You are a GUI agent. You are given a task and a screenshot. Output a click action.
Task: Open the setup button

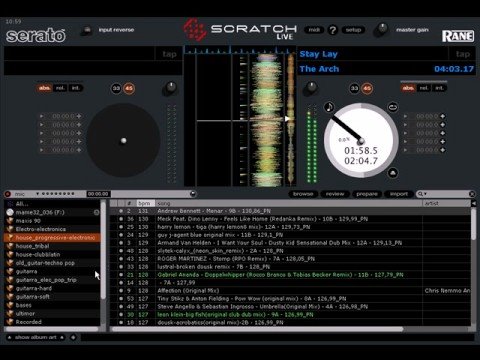353,30
